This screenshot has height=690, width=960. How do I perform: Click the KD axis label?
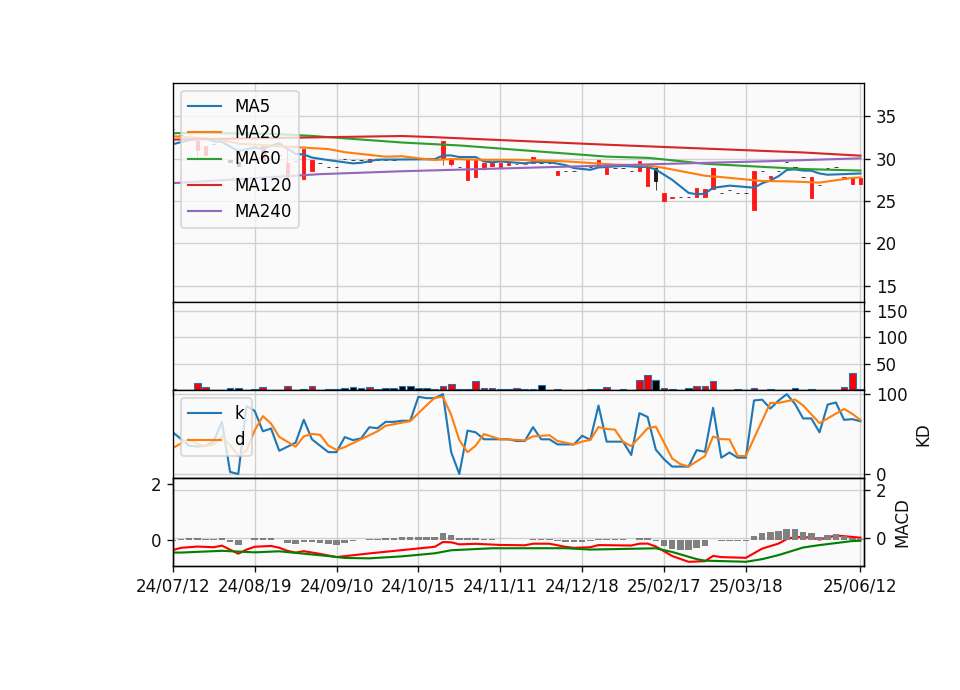[x=923, y=437]
